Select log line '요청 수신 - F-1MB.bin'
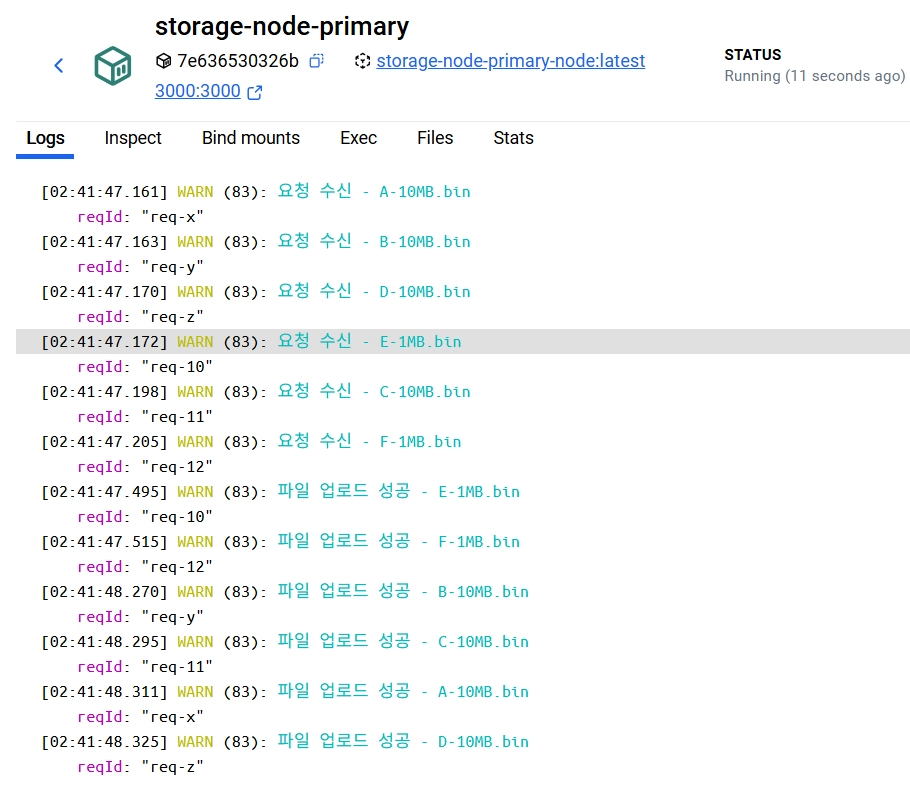 click(x=251, y=442)
